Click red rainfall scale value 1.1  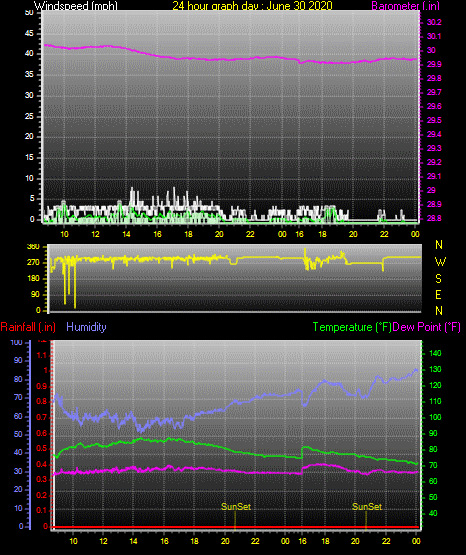click(x=42, y=355)
